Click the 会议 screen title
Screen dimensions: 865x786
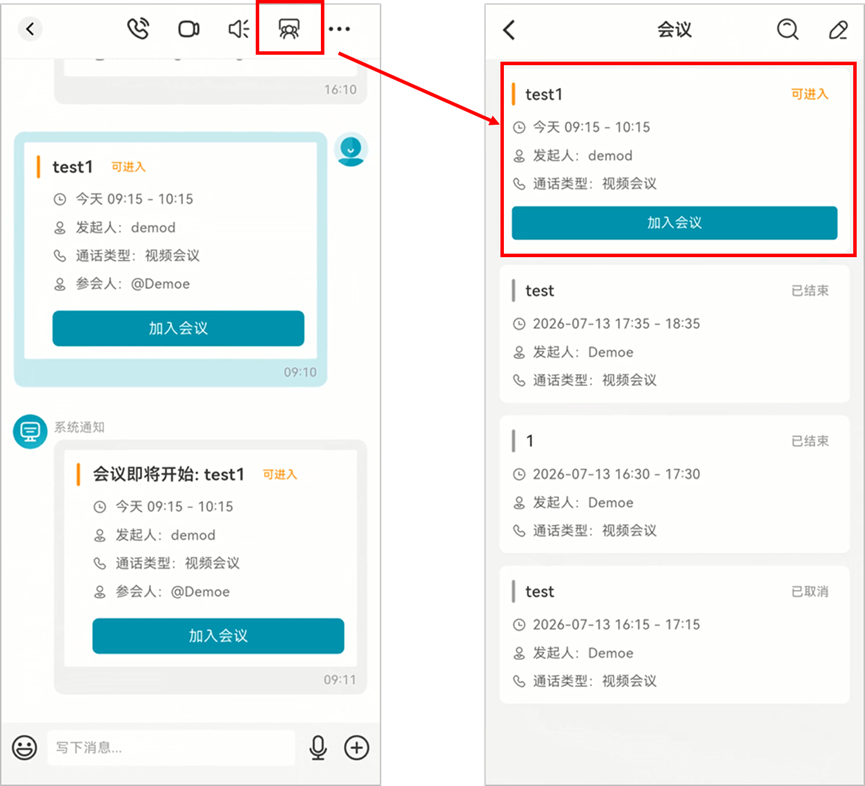(675, 29)
